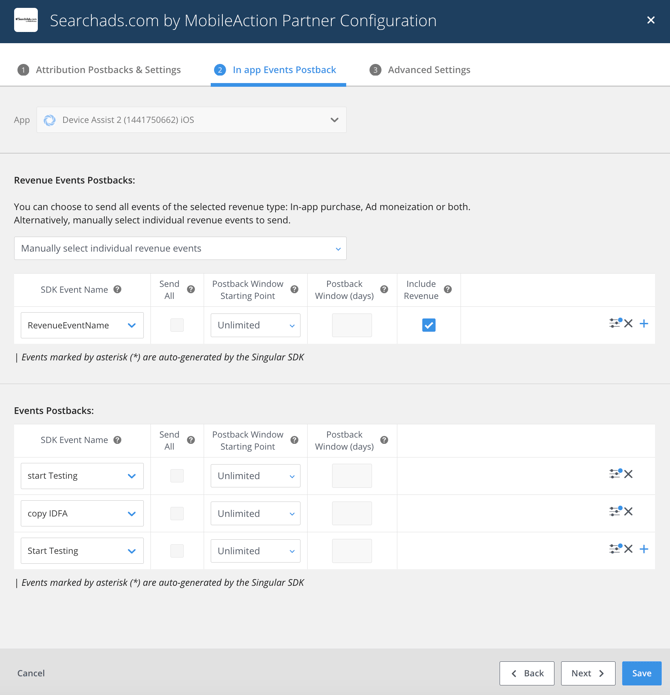Enable Send All for copy IDFA event
Screen dimensions: 670x695
(x=177, y=514)
